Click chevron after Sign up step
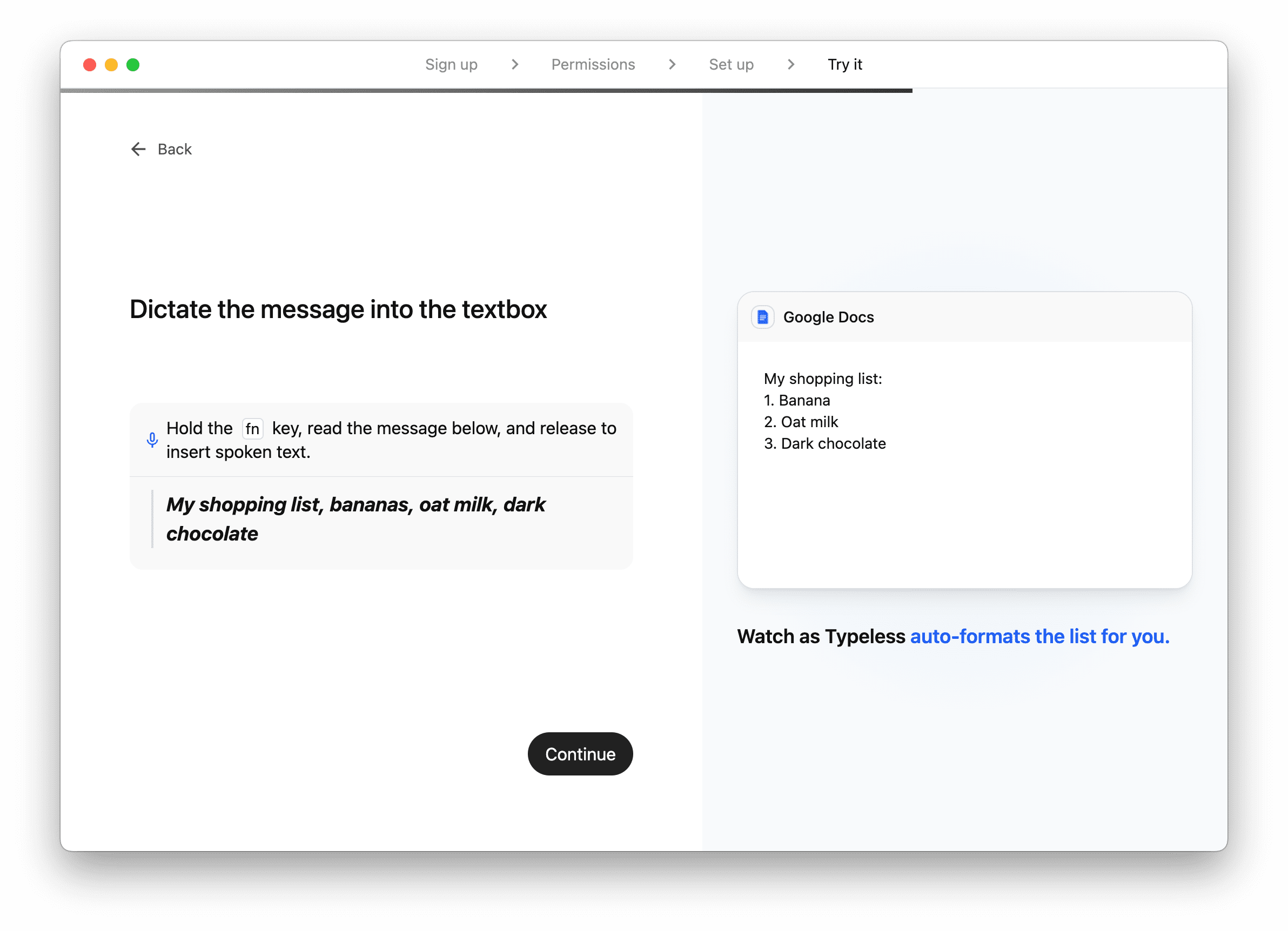Viewport: 1288px width, 931px height. 514,65
